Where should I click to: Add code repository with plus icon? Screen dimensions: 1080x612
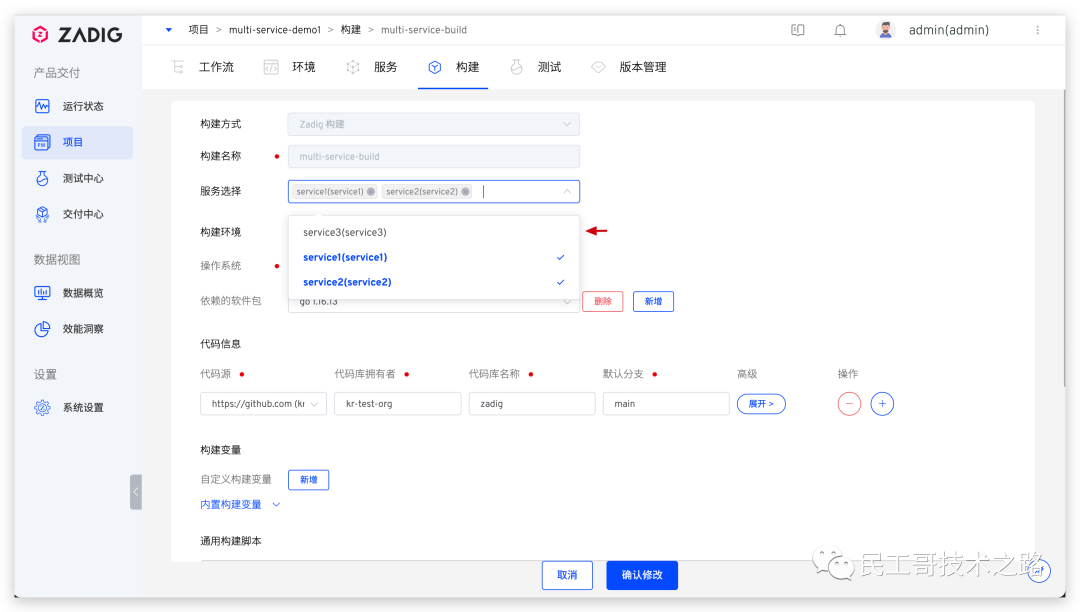(x=882, y=404)
